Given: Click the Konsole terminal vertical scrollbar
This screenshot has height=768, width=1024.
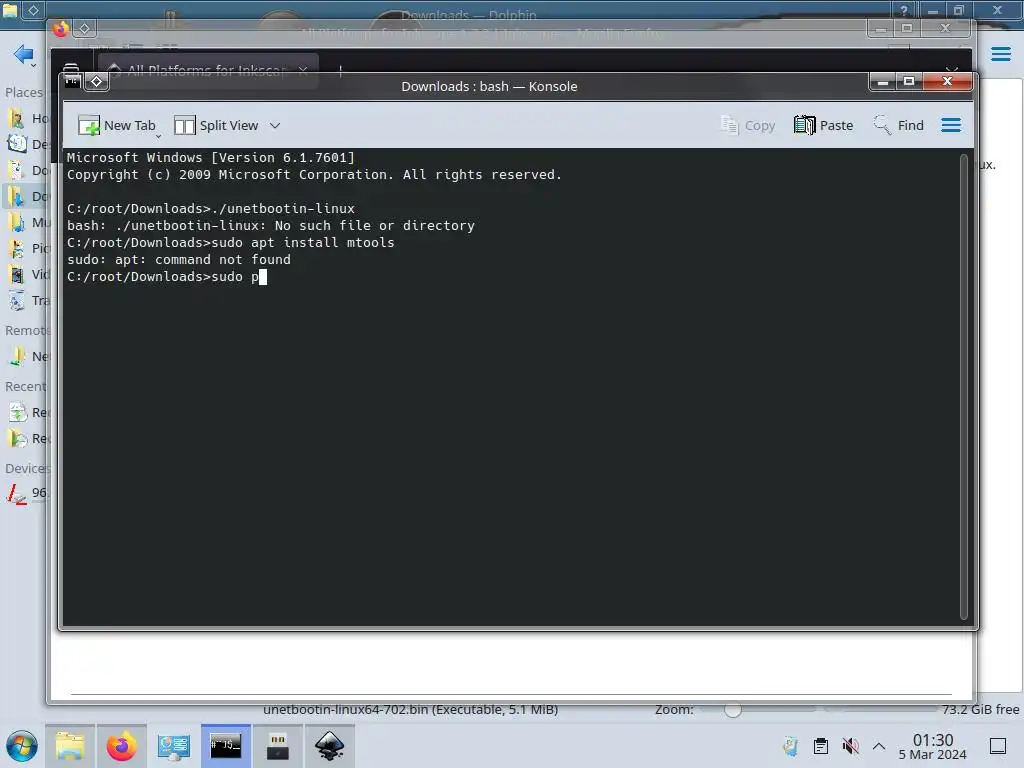Looking at the screenshot, I should click(x=964, y=387).
